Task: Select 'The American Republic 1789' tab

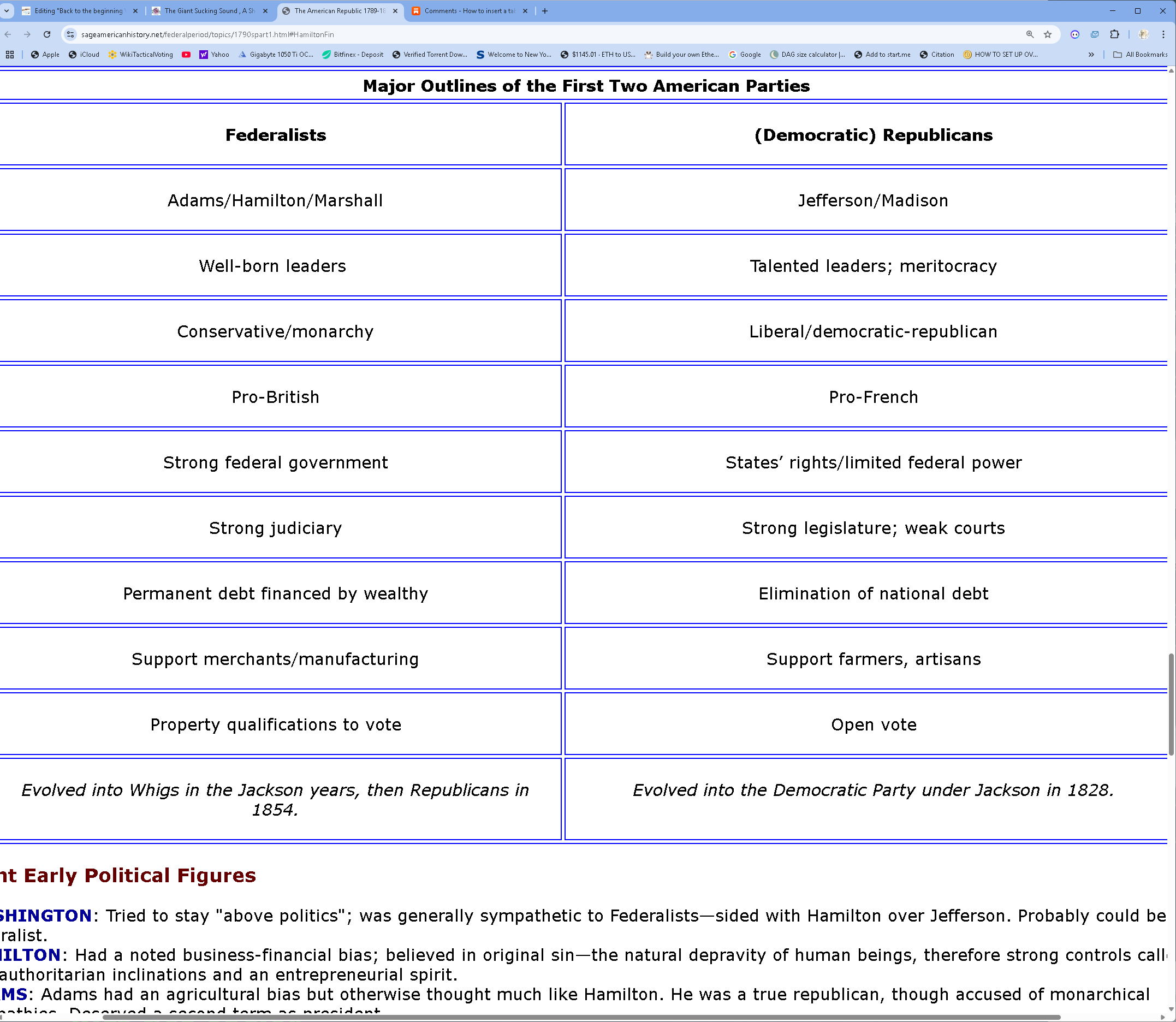Action: (340, 11)
